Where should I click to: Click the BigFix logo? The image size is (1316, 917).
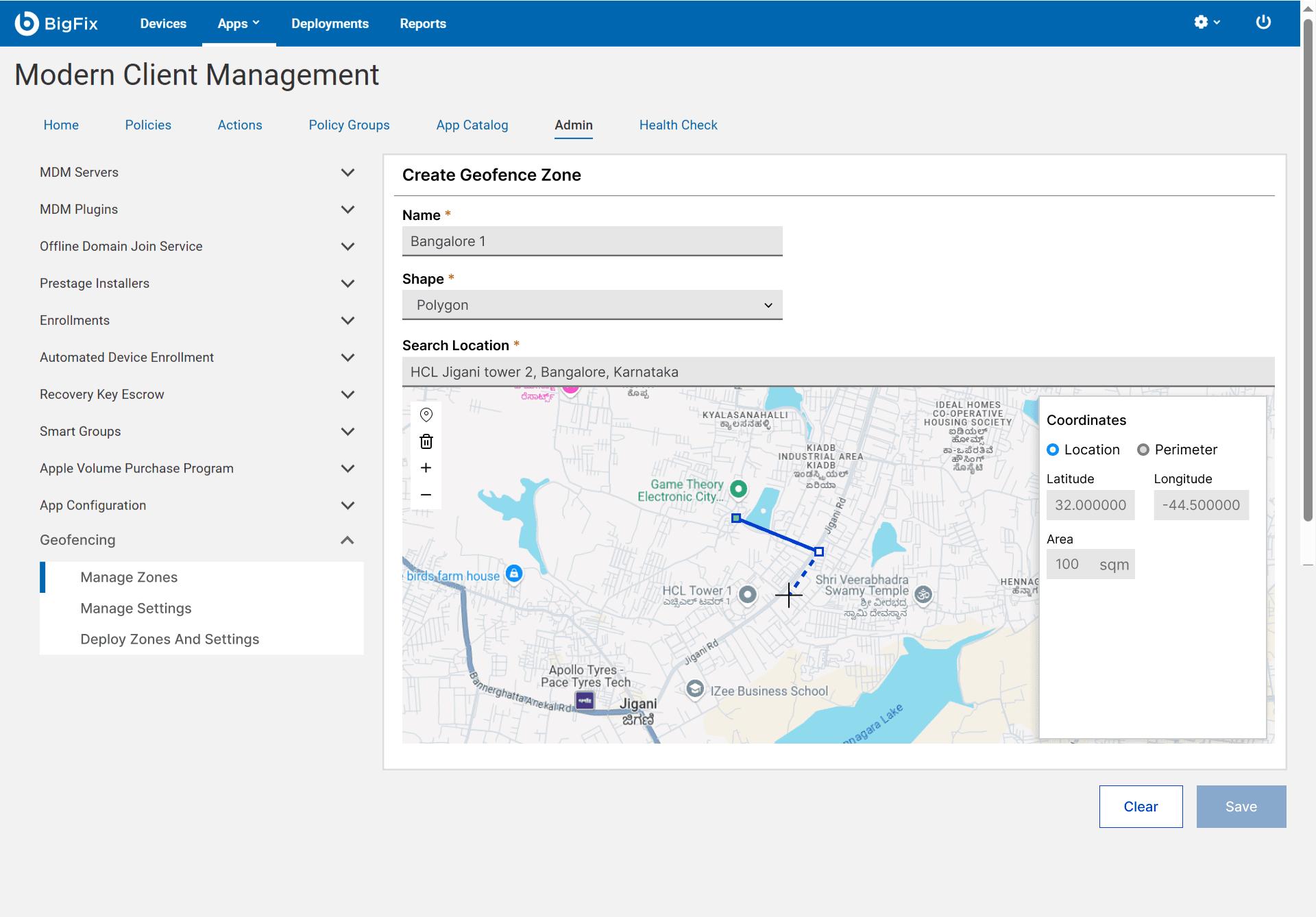point(57,23)
